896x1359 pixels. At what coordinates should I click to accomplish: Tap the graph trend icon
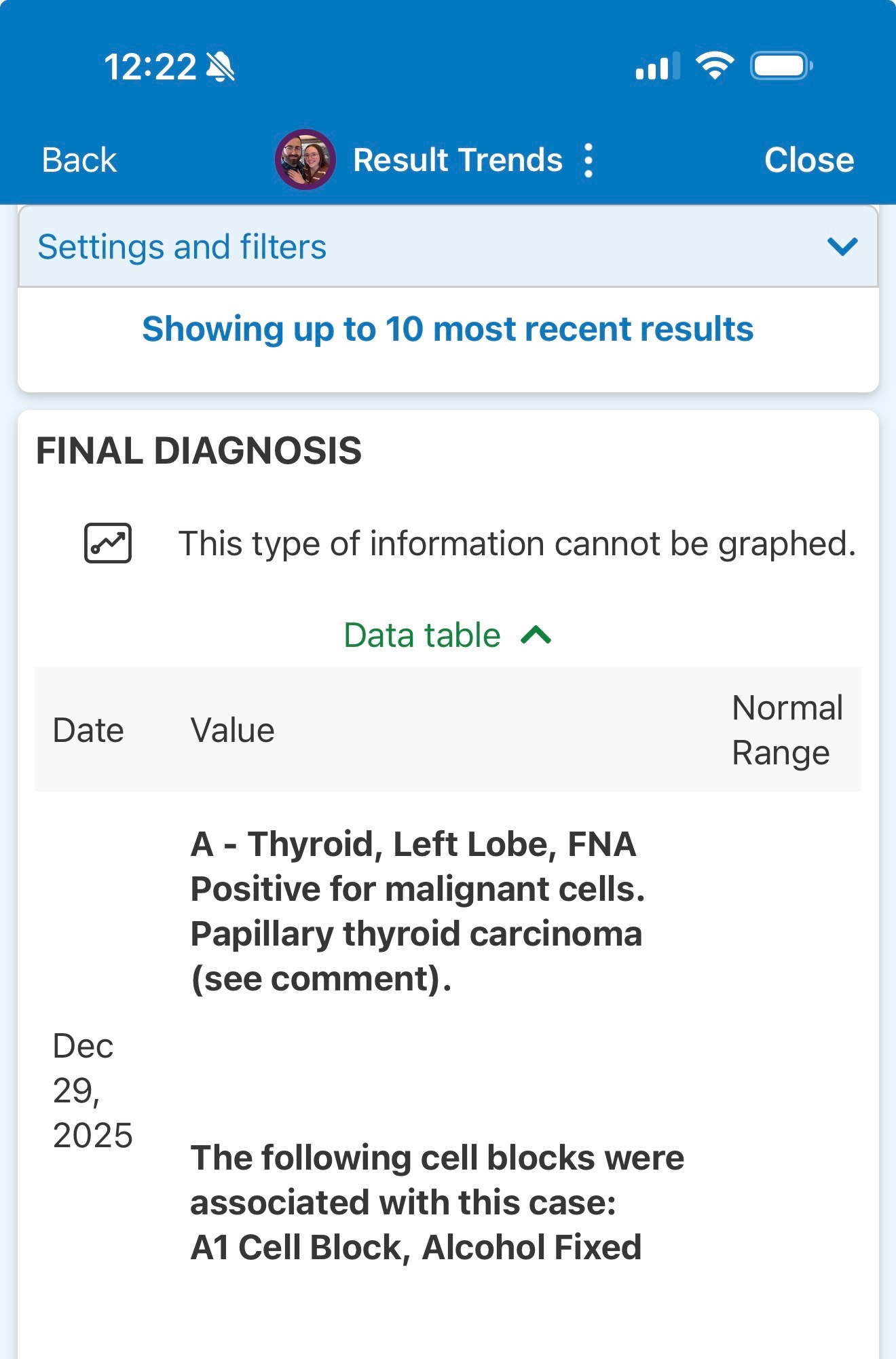pos(107,543)
